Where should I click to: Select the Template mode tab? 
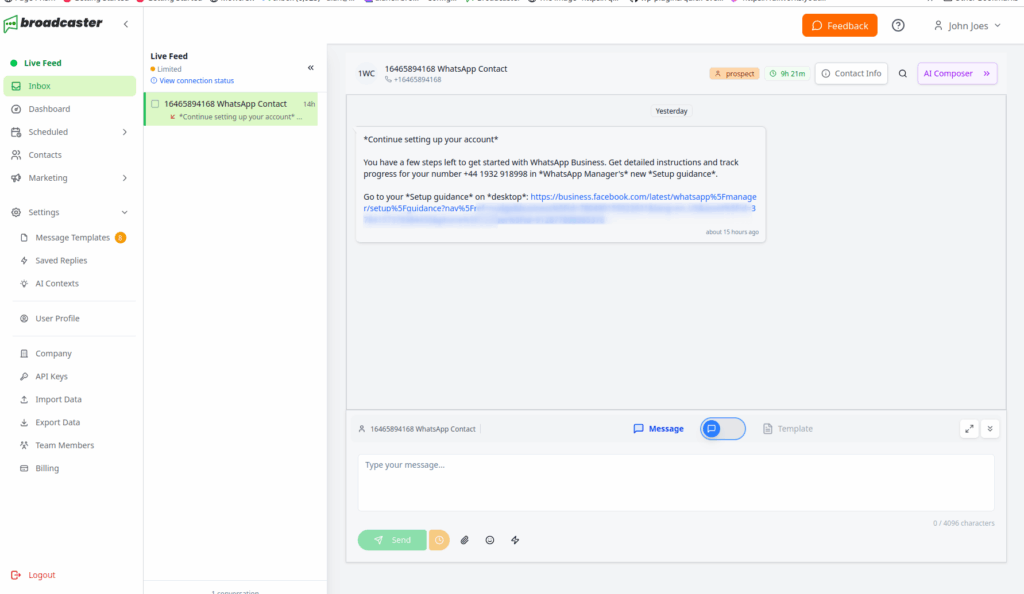coord(788,429)
